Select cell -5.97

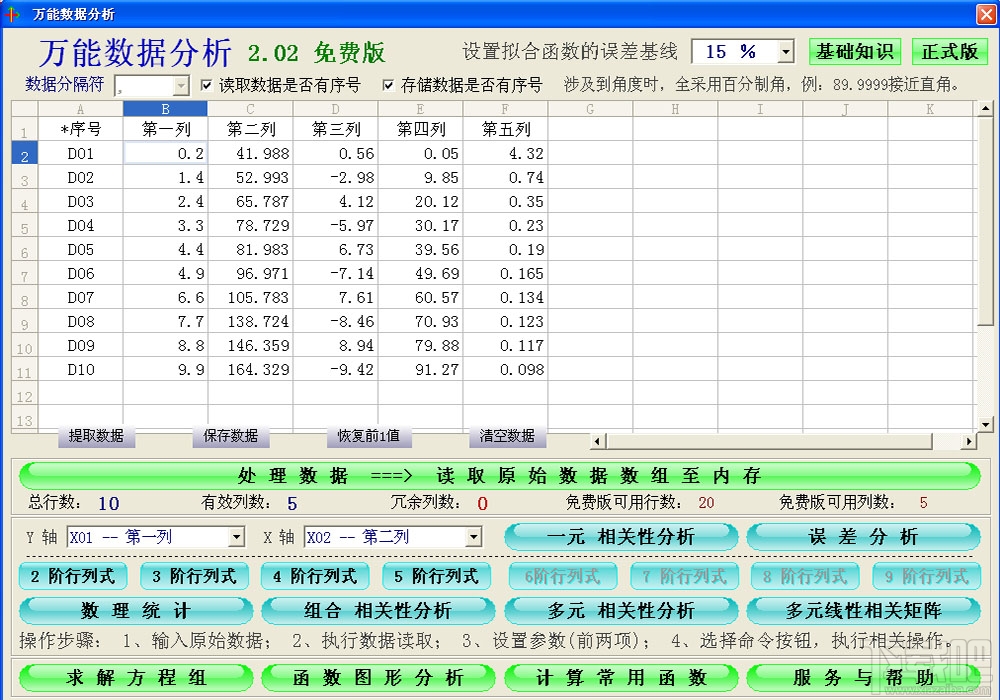click(x=335, y=226)
